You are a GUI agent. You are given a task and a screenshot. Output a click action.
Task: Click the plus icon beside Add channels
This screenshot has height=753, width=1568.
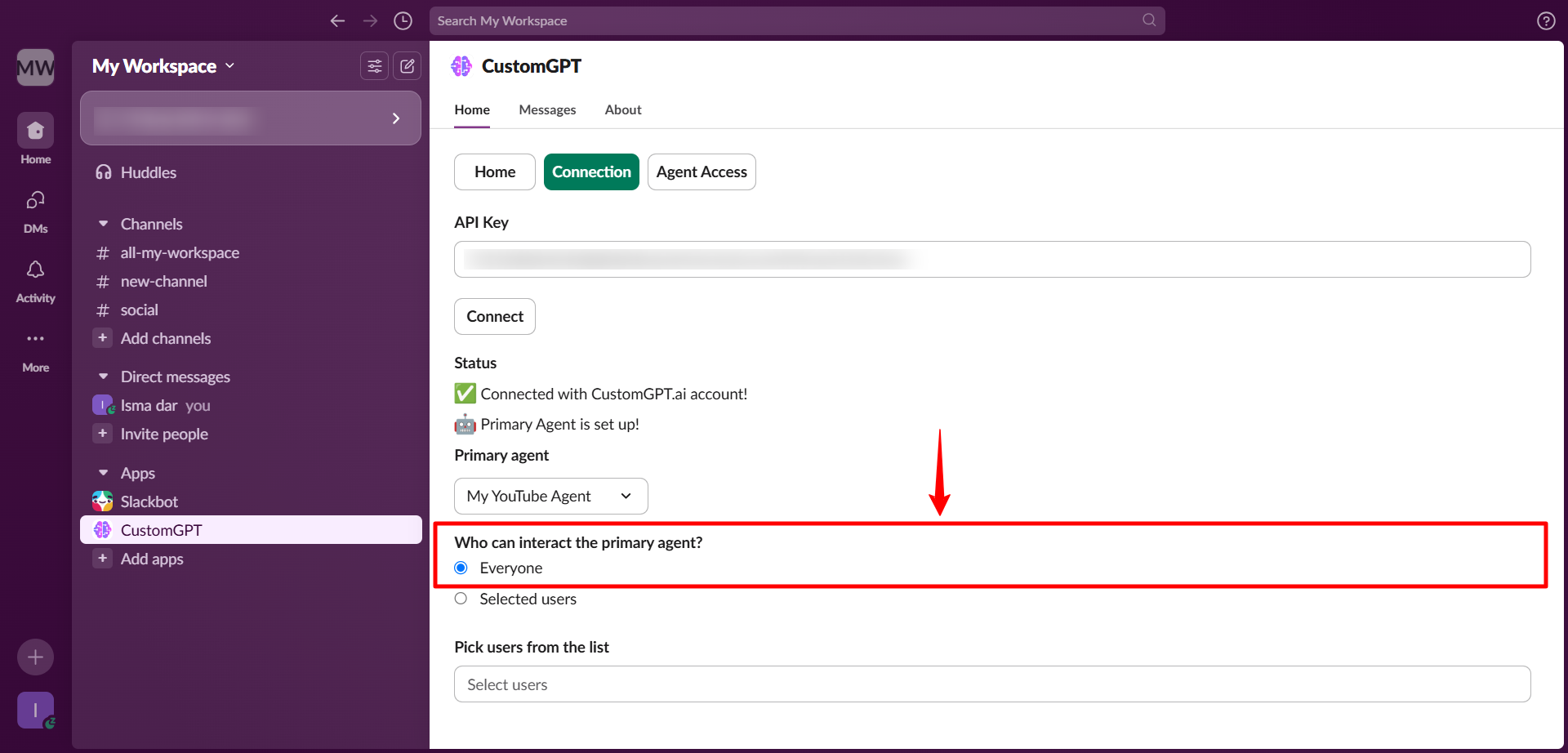coord(103,338)
